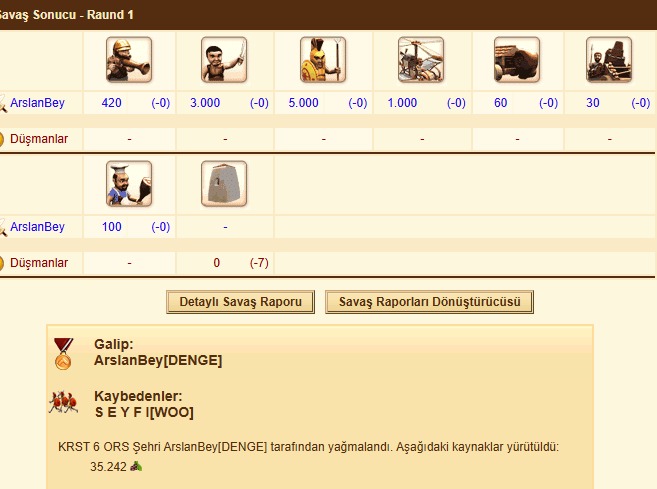Click the Savaş Sonucu - Raund 1 title
The image size is (657, 489).
tap(66, 15)
